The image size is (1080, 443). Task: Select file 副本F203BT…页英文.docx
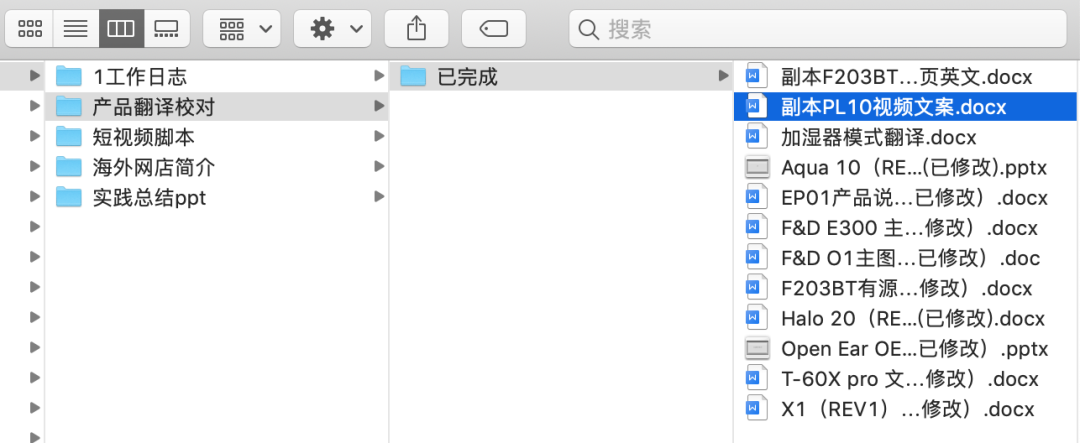click(907, 76)
